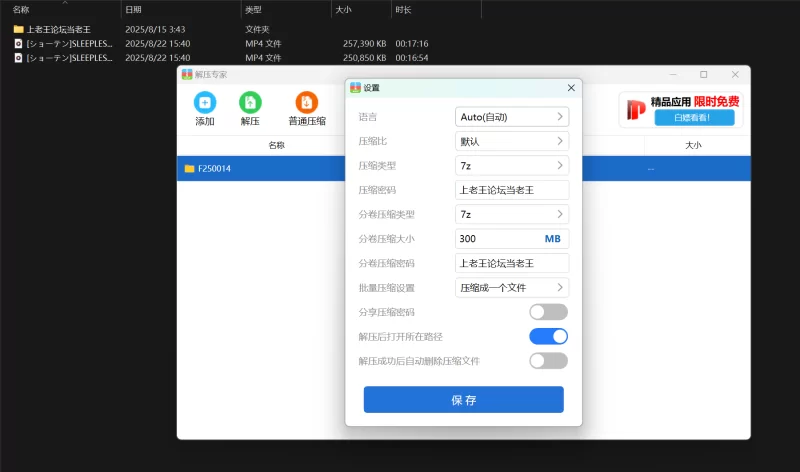
Task: Sort Explorer by 大小 column
Action: coord(343,10)
